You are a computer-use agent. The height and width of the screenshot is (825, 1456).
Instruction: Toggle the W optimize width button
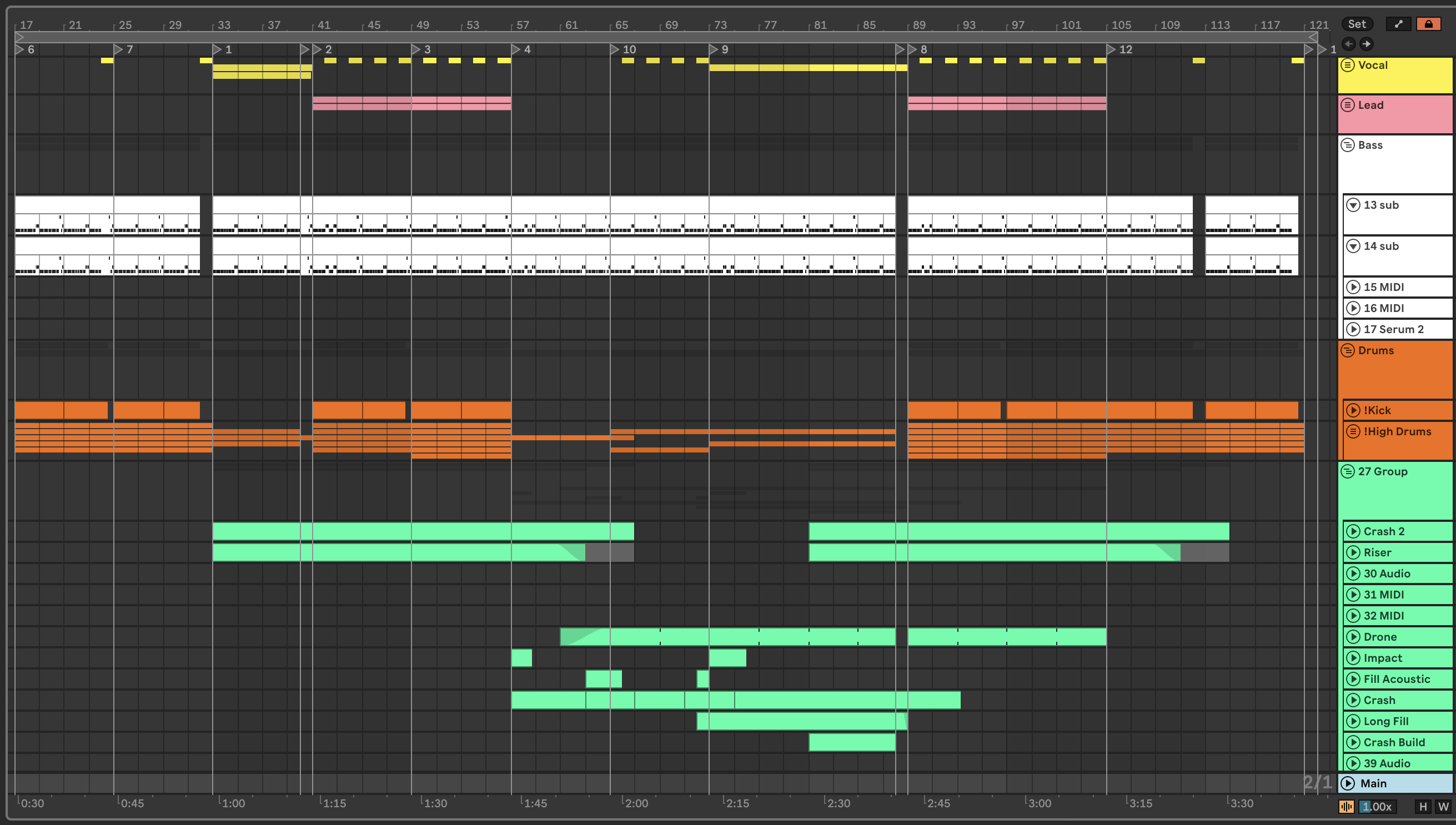click(1443, 806)
